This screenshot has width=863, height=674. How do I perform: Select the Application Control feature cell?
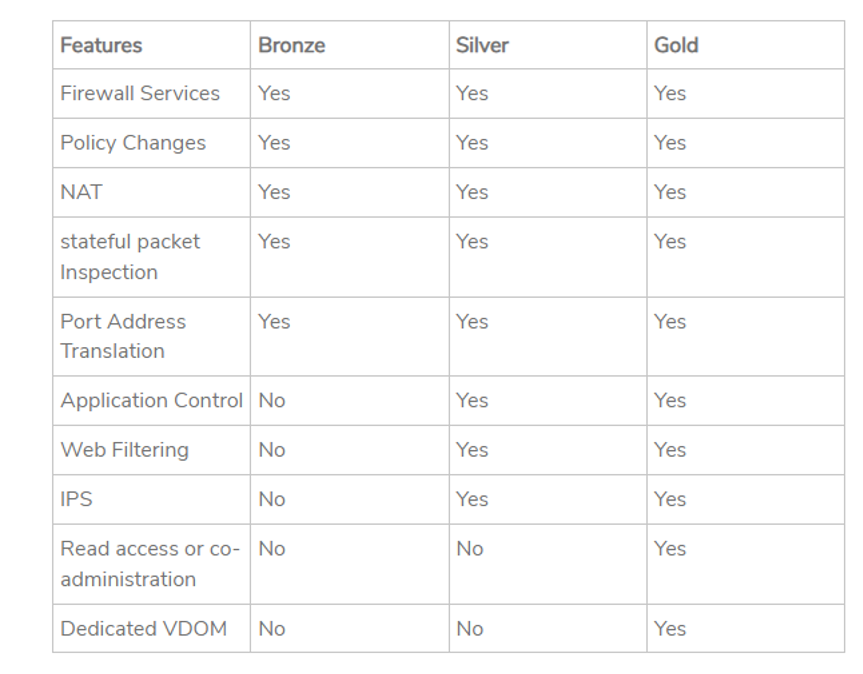click(x=151, y=400)
